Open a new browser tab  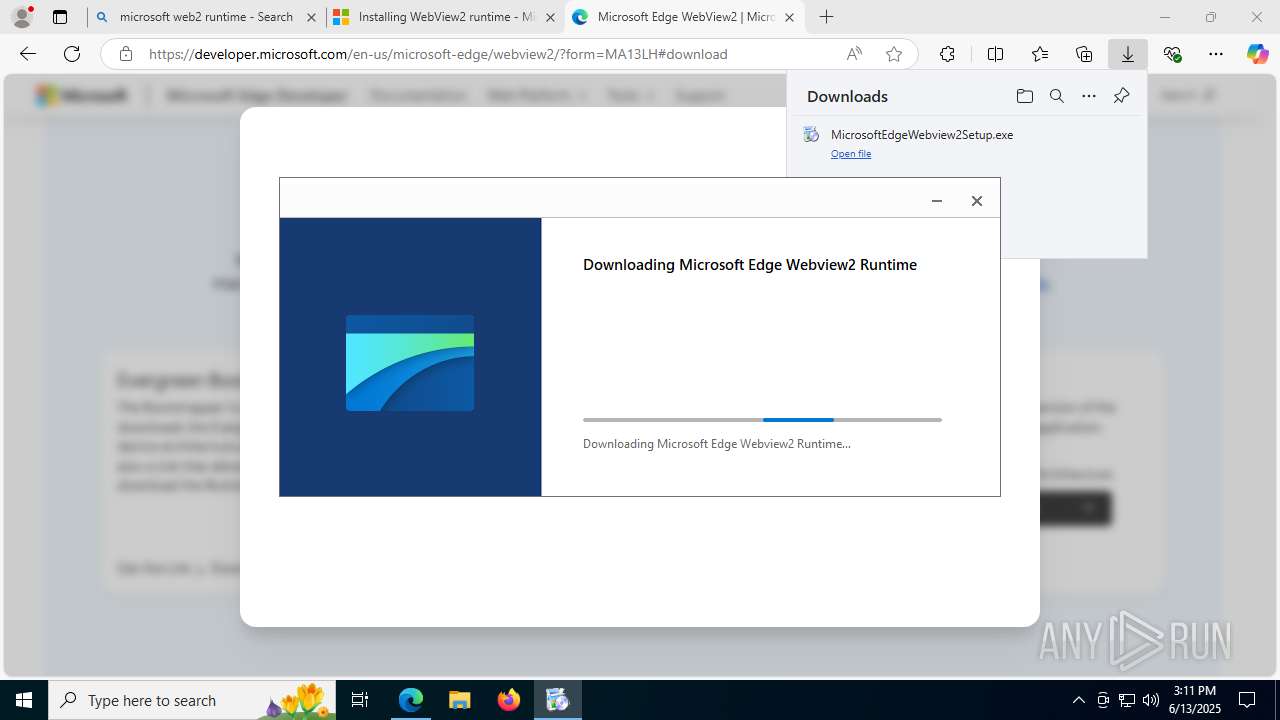click(x=826, y=17)
